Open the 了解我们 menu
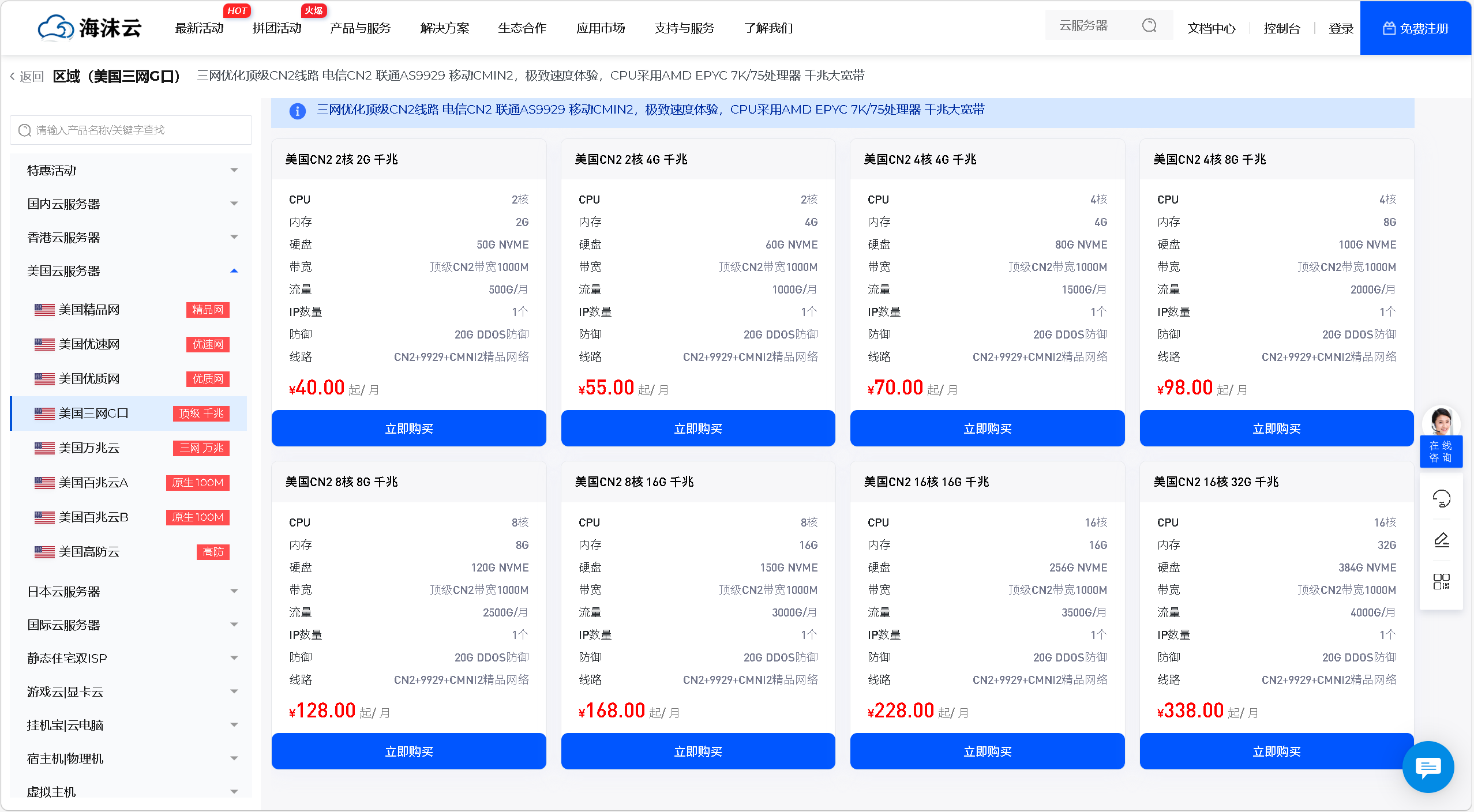Viewport: 1474px width, 812px height. tap(768, 28)
